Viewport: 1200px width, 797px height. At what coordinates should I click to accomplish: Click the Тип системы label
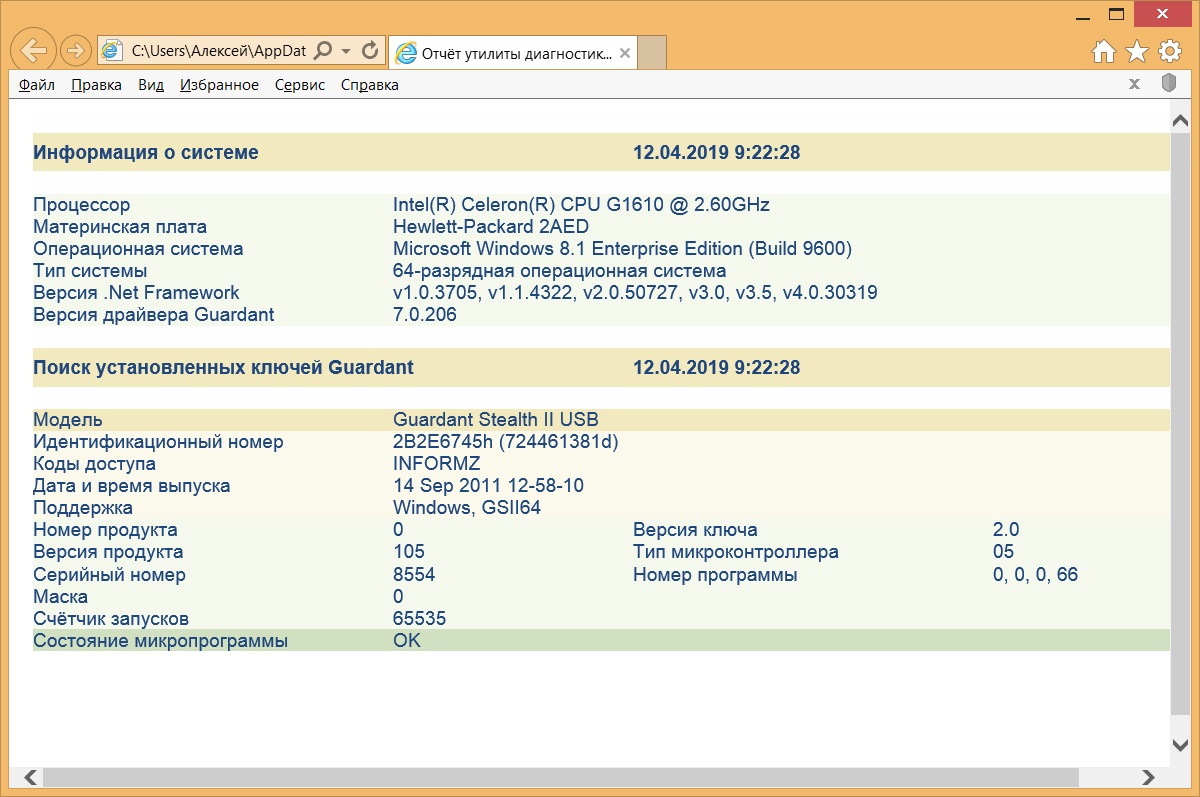[x=90, y=271]
